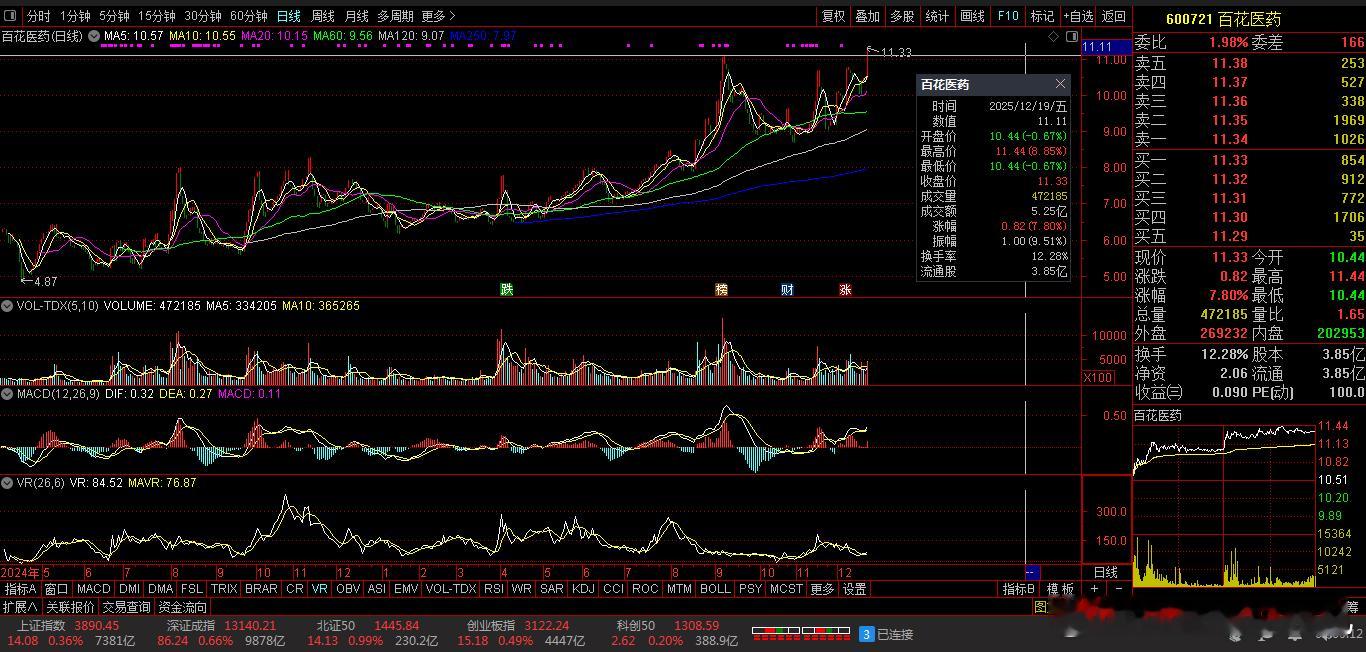Open F10 company info
Image resolution: width=1366 pixels, height=652 pixels.
1008,16
